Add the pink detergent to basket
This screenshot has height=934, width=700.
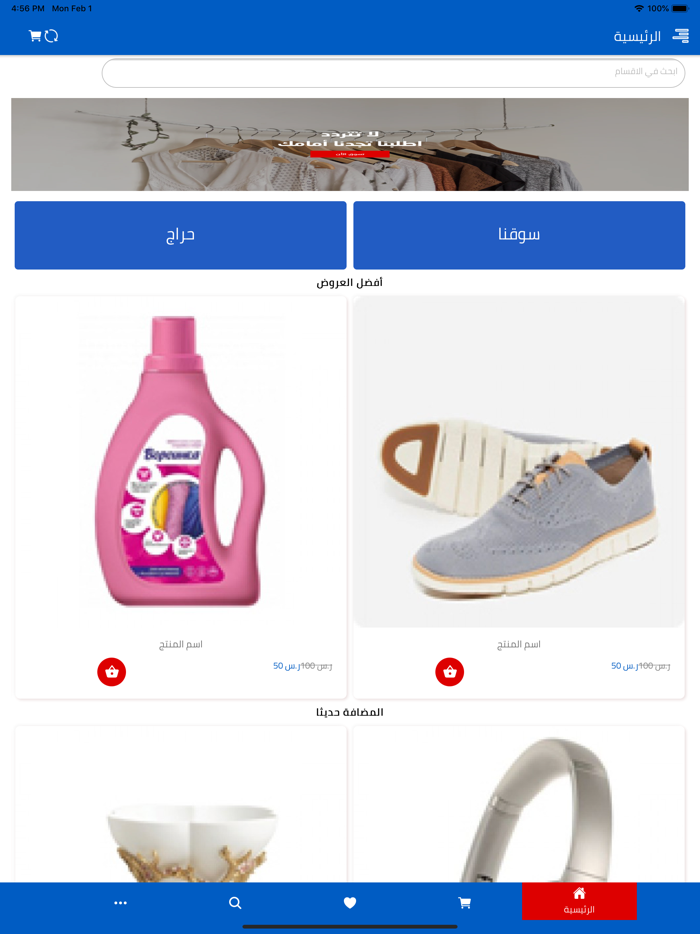pos(111,672)
